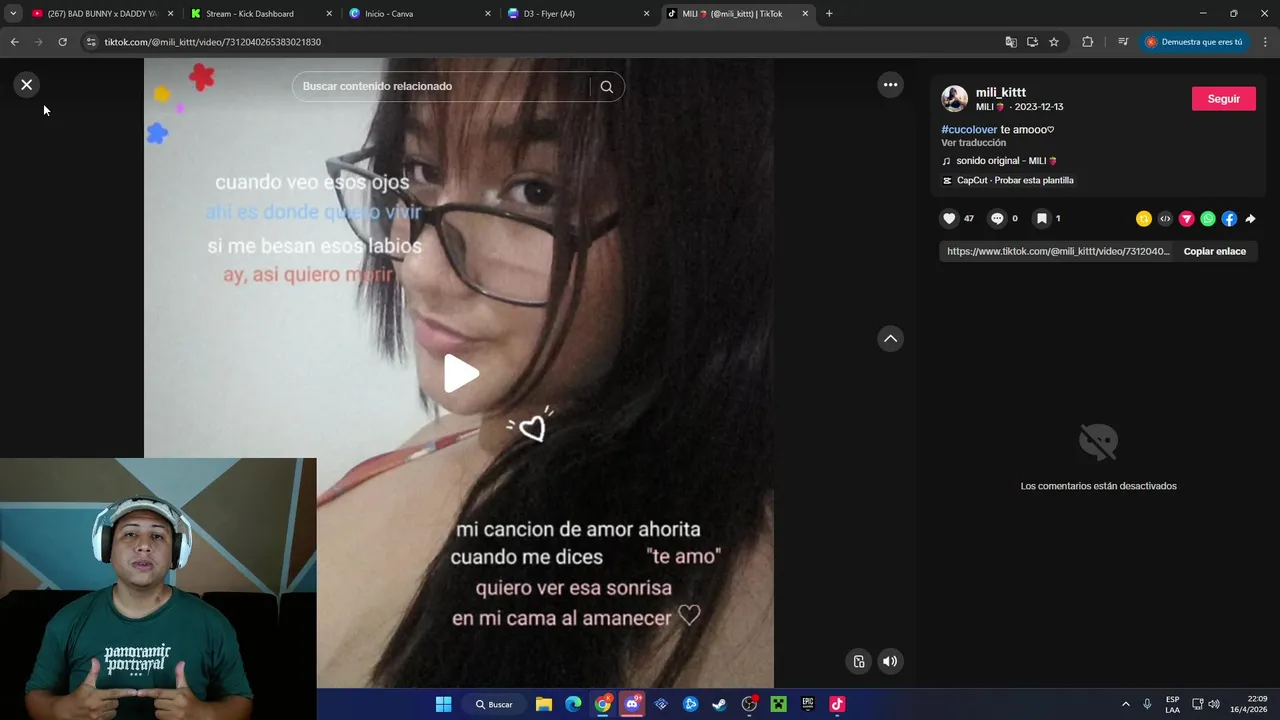
Task: Open the #cucolover hashtag
Action: pos(969,130)
